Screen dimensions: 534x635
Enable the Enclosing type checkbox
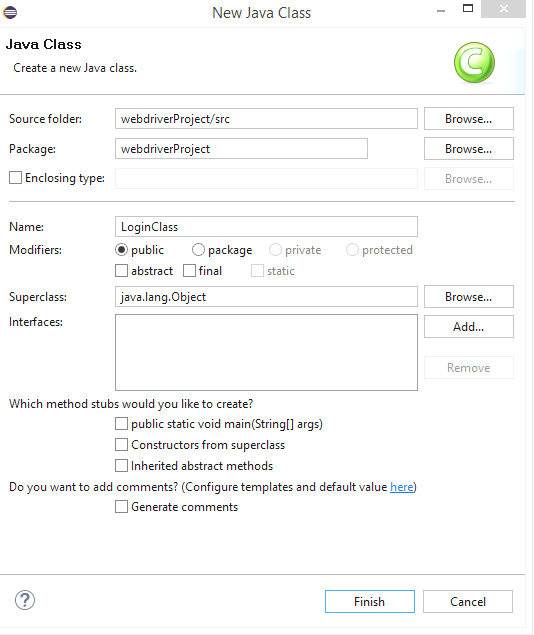coord(15,177)
